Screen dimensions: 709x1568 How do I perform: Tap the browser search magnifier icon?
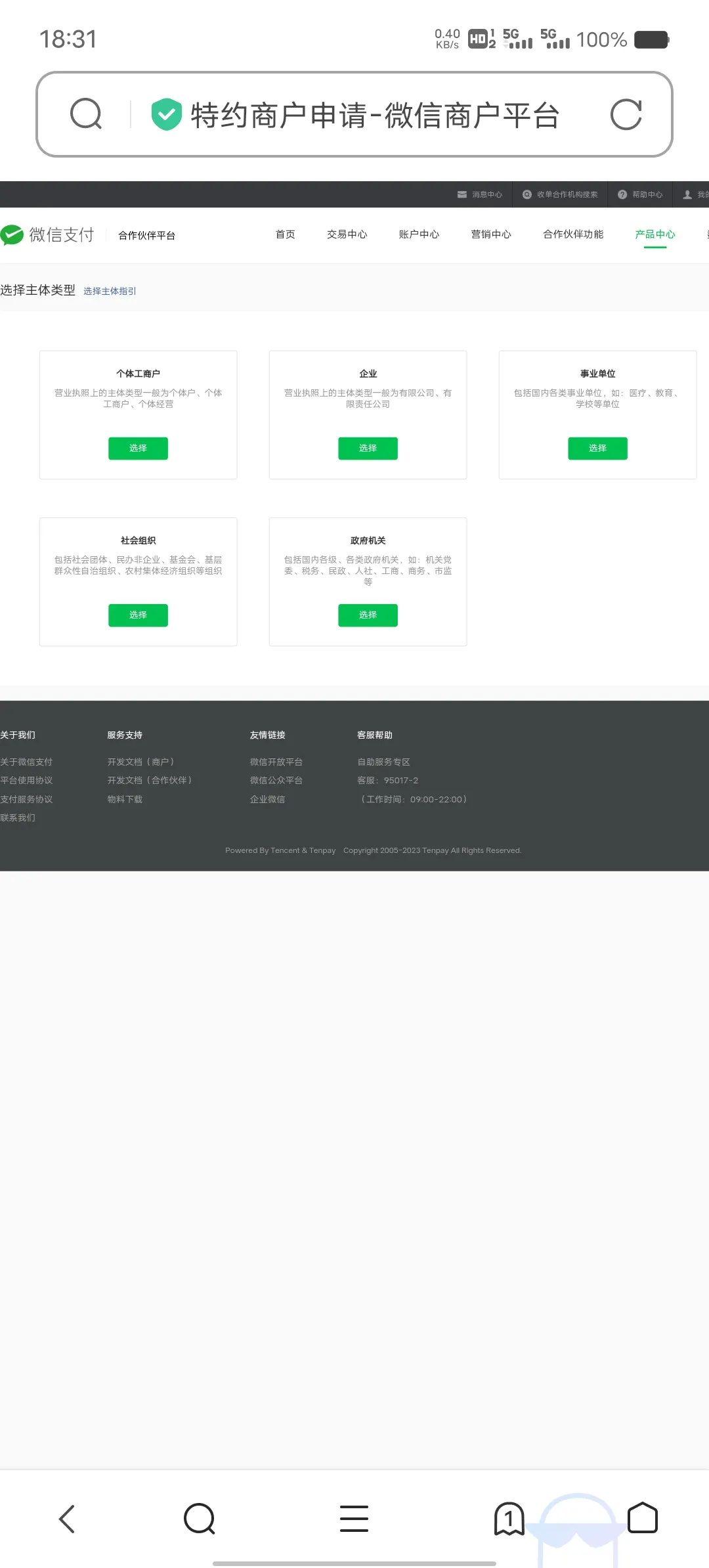point(86,114)
